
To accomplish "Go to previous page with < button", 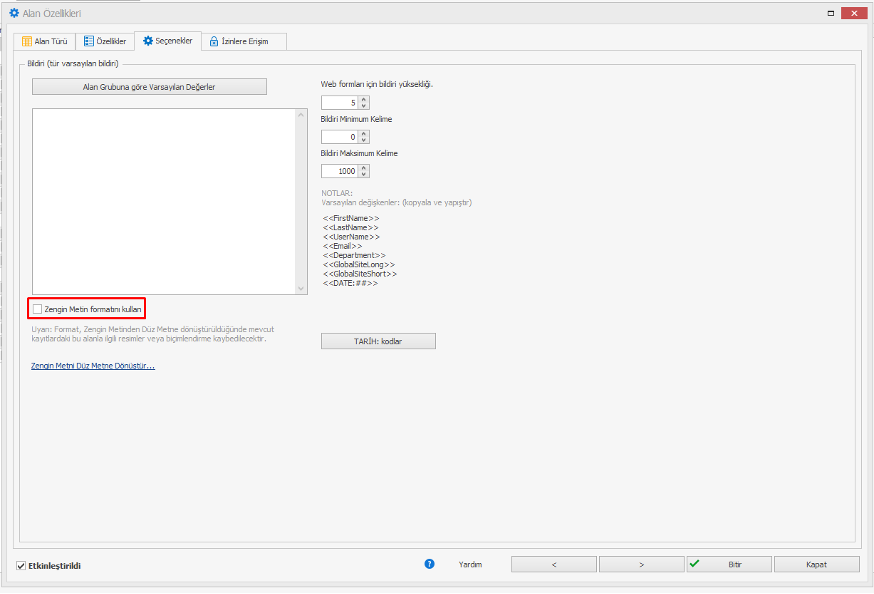I will point(553,564).
